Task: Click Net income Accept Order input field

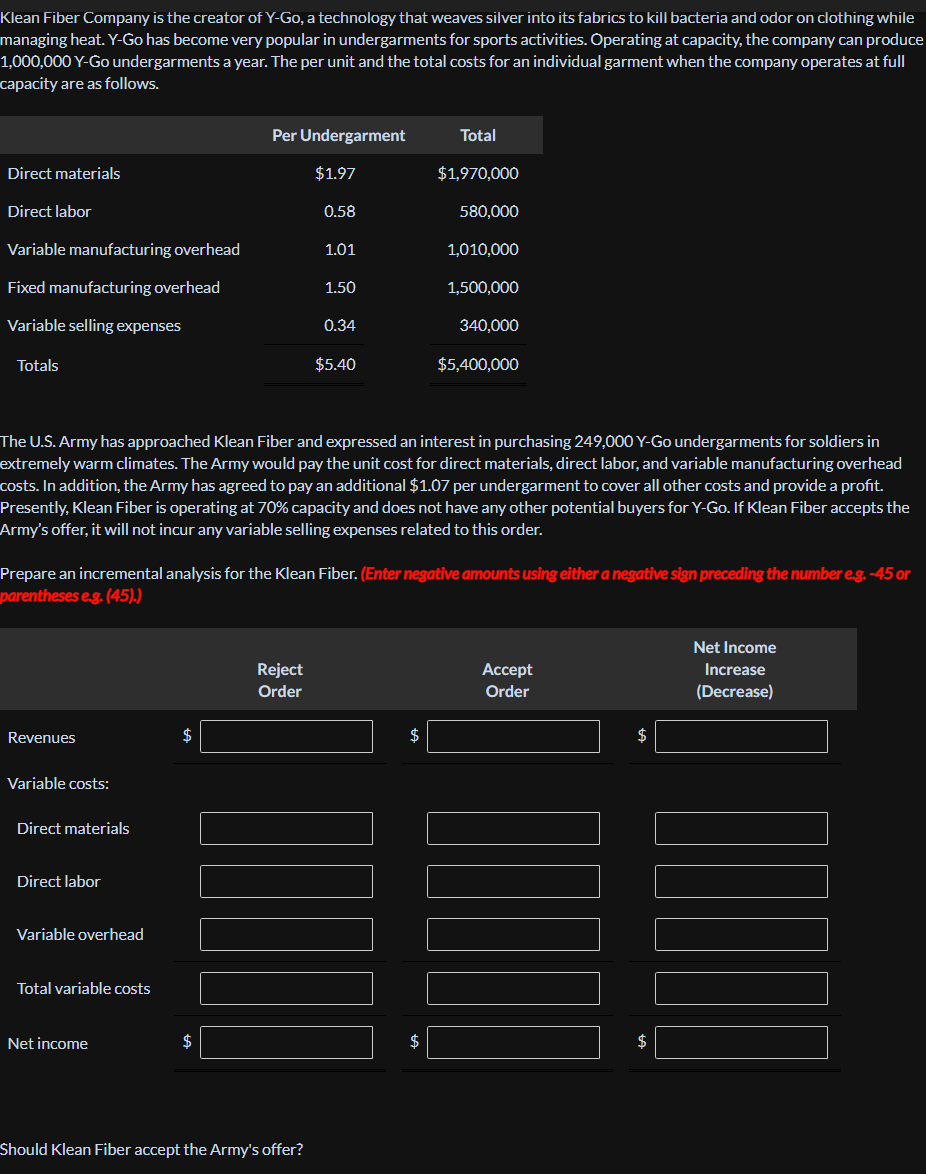Action: point(514,1042)
